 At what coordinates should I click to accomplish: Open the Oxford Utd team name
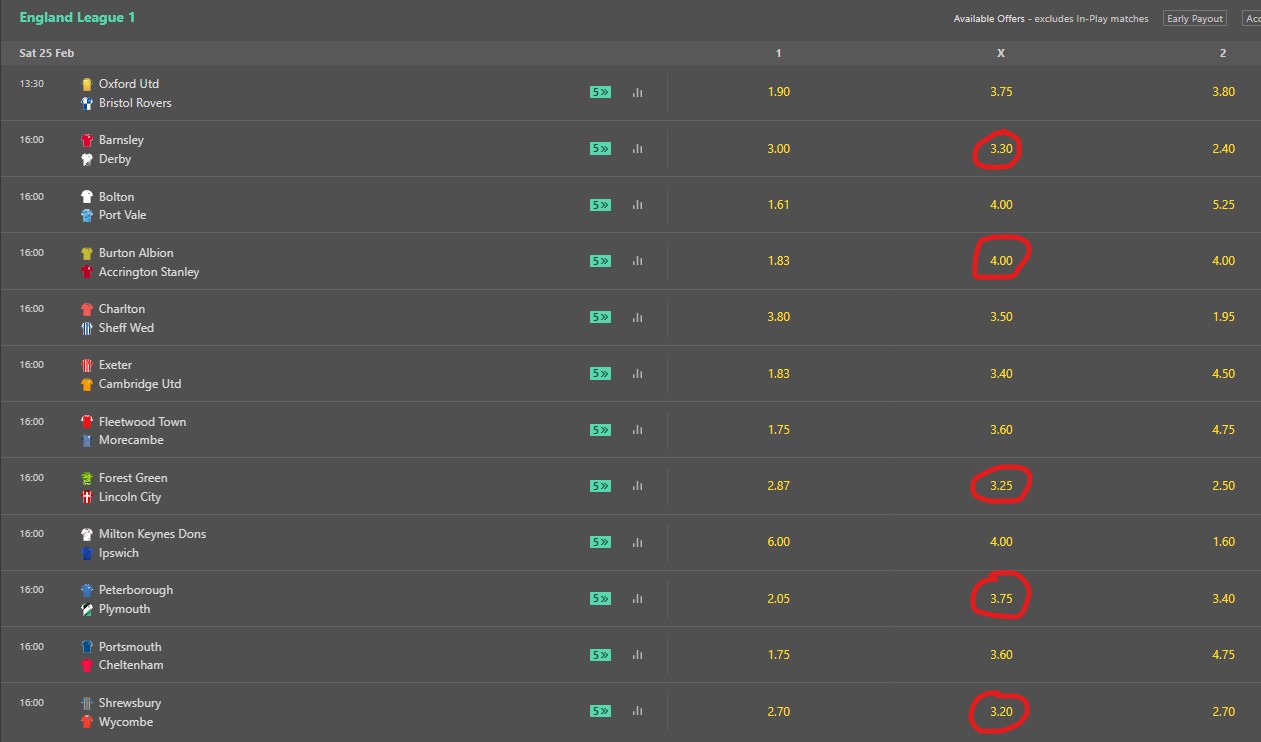coord(129,84)
